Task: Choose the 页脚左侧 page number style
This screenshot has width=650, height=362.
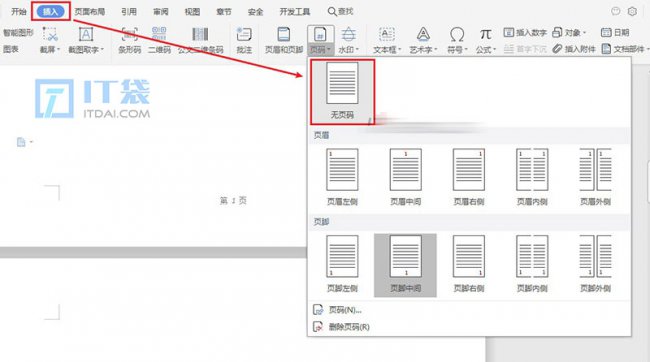Action: (342, 264)
